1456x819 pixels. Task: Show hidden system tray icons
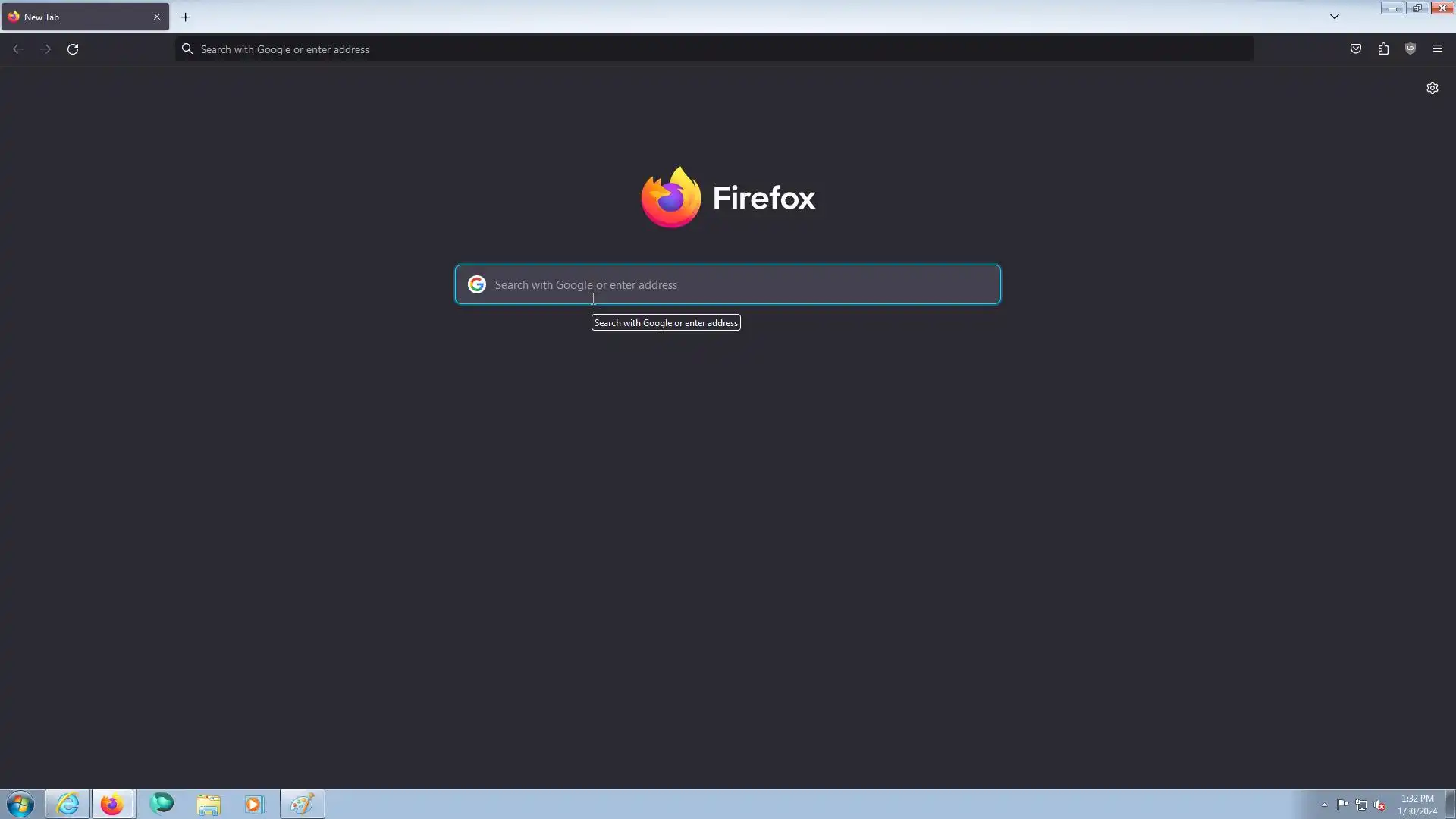[x=1324, y=805]
